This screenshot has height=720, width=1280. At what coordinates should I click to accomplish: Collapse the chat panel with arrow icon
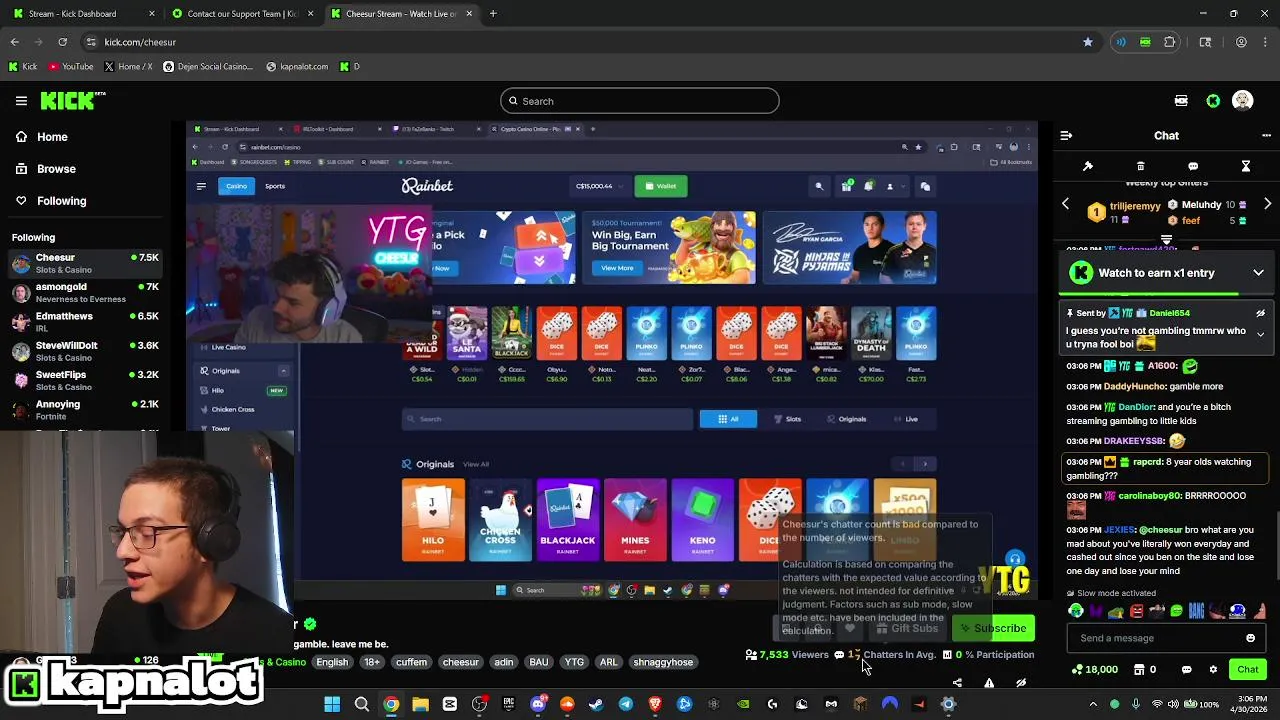click(1066, 135)
